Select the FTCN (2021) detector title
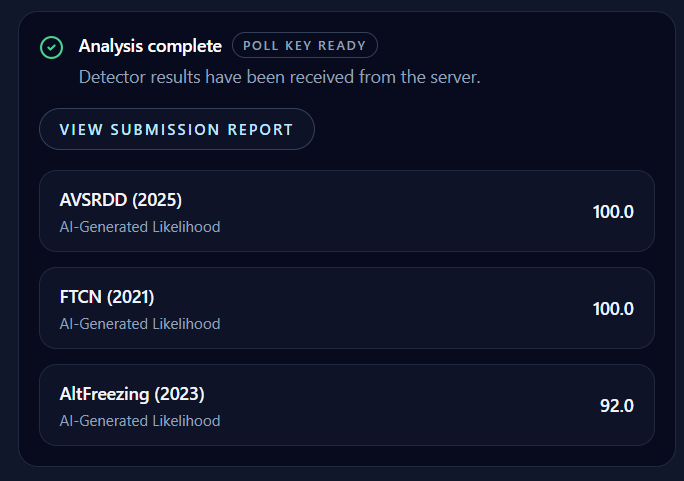684x481 pixels. 107,295
